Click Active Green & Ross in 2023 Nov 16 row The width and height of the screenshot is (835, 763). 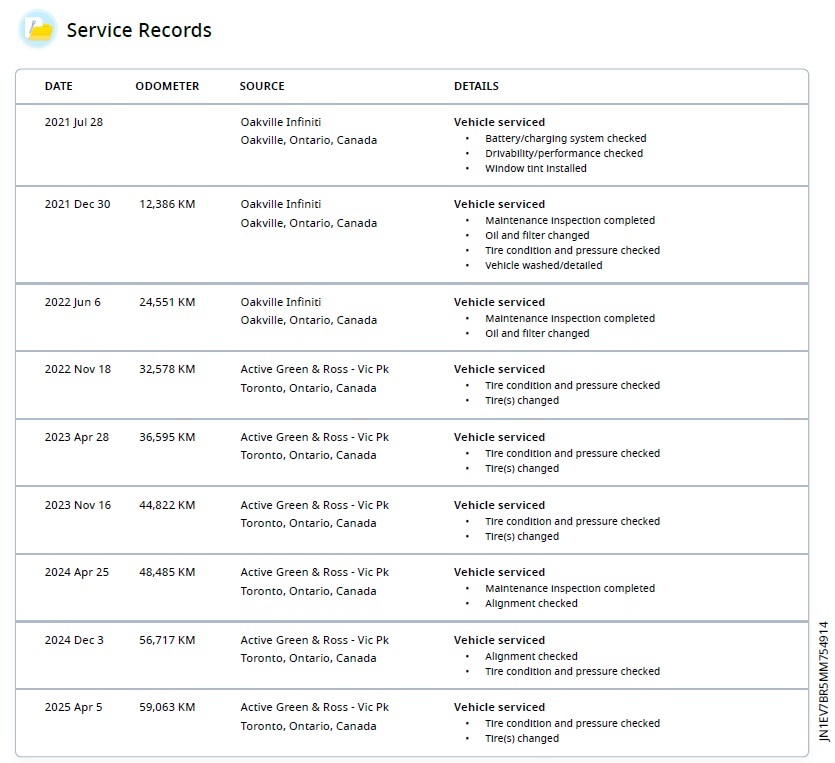tap(315, 505)
